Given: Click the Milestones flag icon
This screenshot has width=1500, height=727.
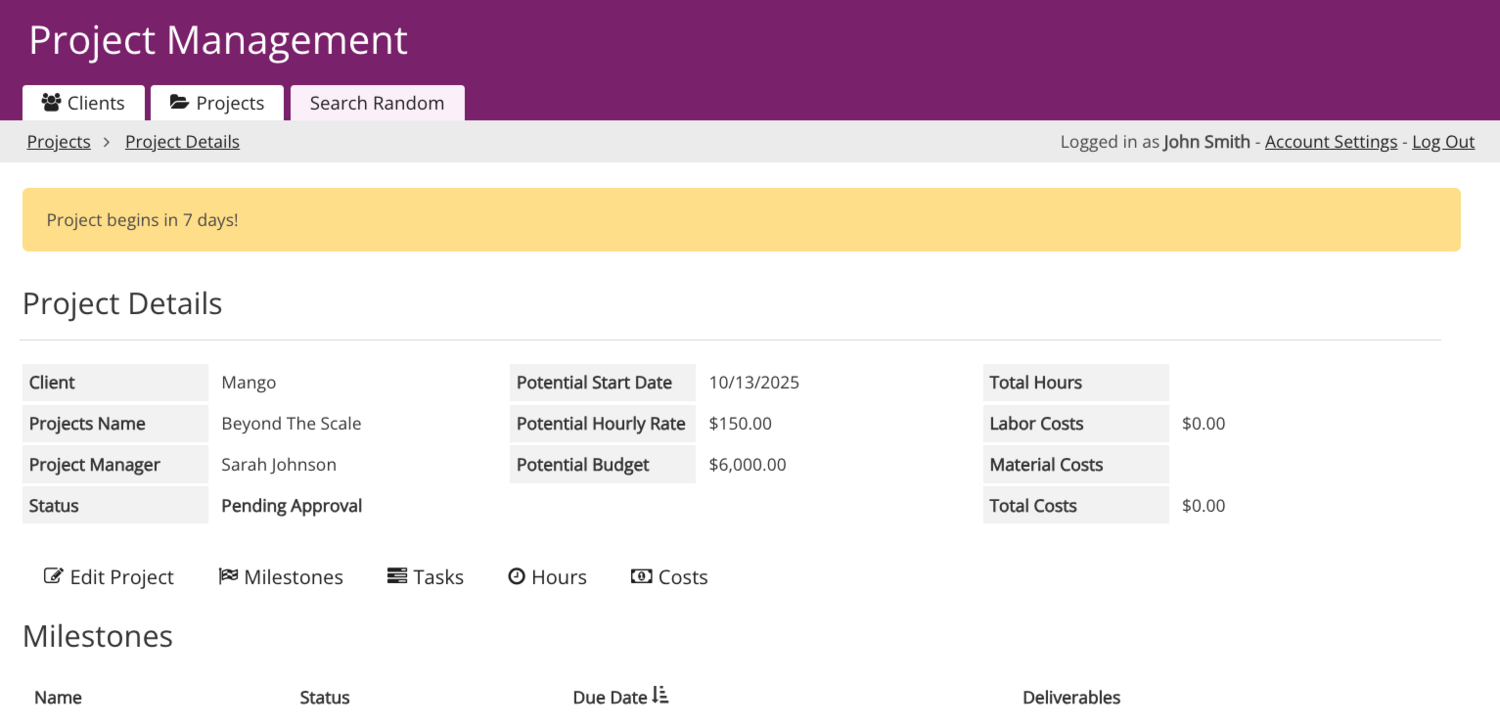Looking at the screenshot, I should [x=228, y=576].
